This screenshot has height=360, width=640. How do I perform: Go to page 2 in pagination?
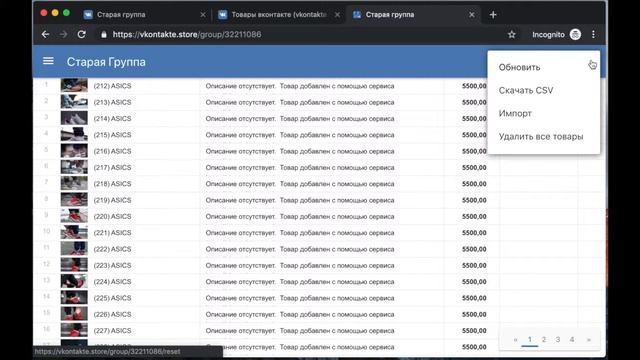point(544,340)
